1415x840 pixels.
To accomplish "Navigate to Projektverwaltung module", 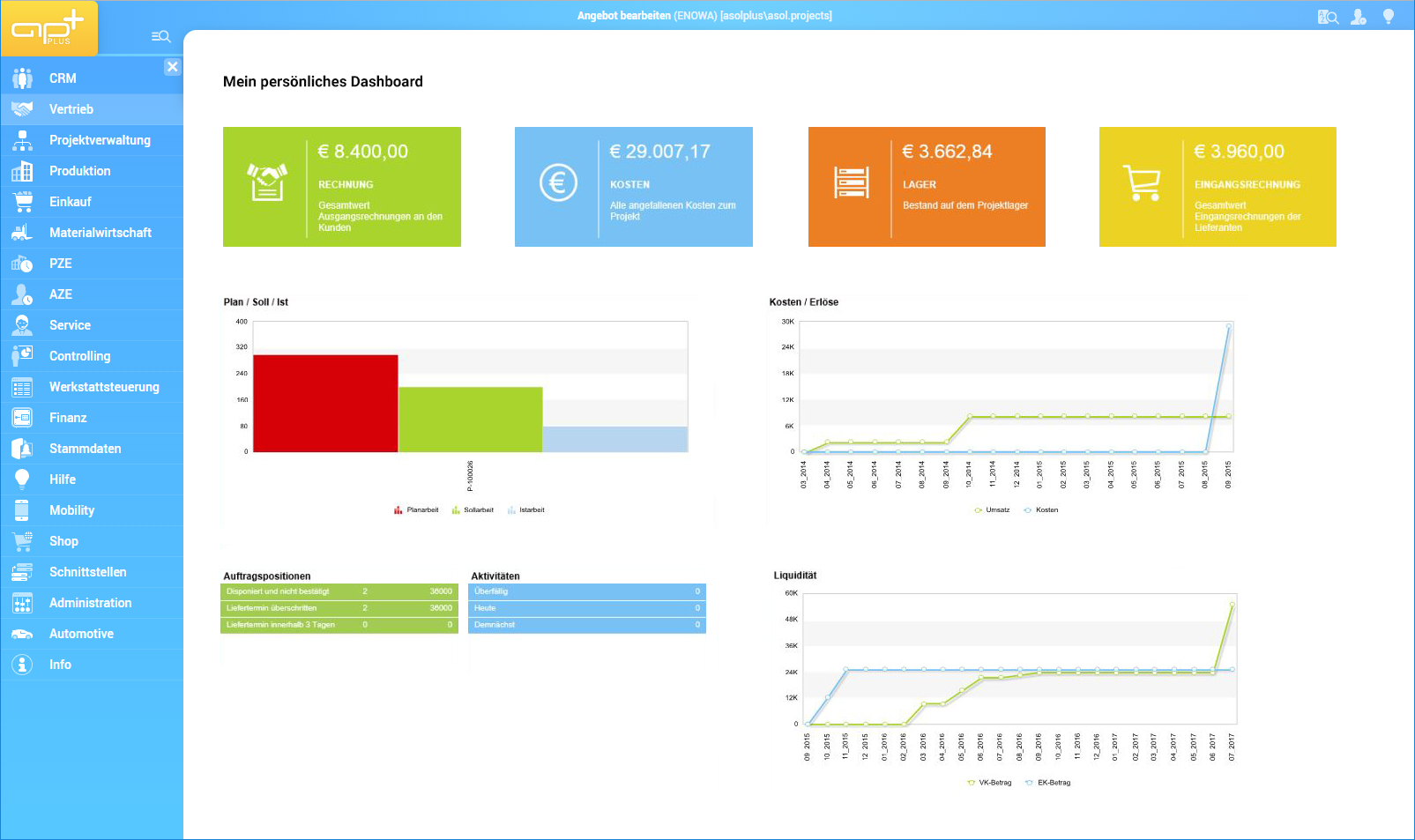I will [x=100, y=140].
